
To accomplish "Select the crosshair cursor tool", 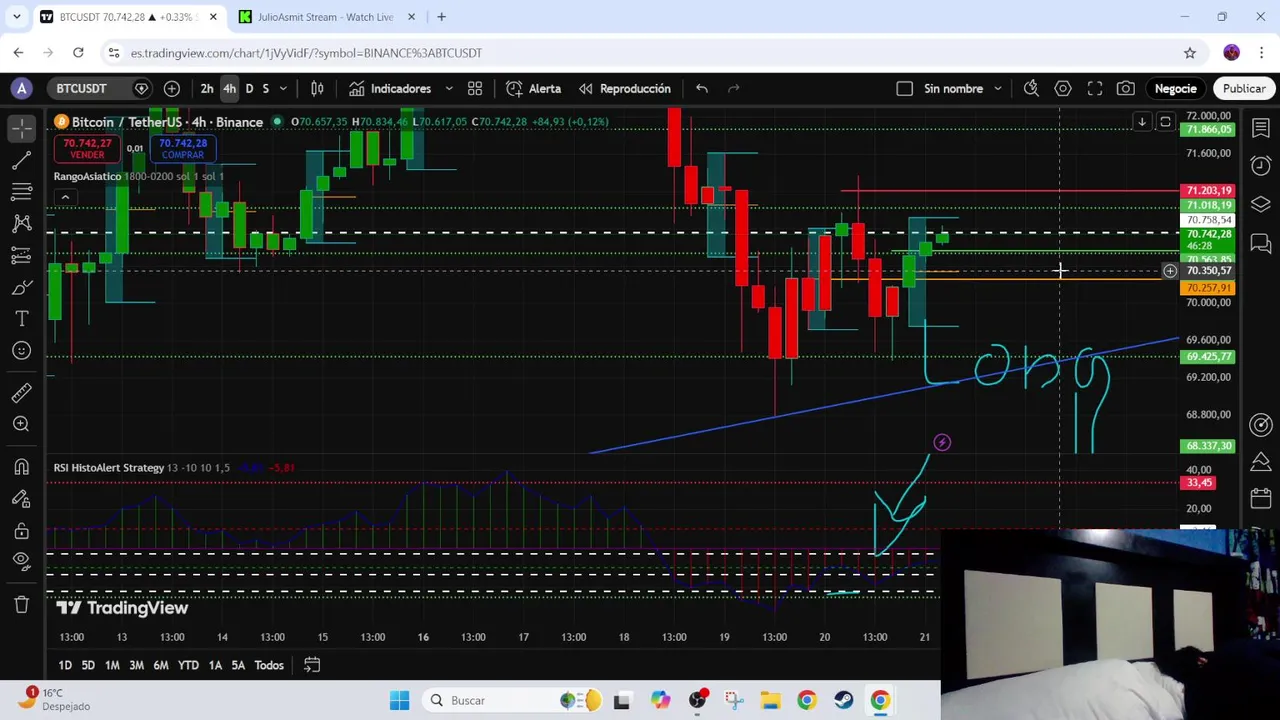I will [21, 128].
